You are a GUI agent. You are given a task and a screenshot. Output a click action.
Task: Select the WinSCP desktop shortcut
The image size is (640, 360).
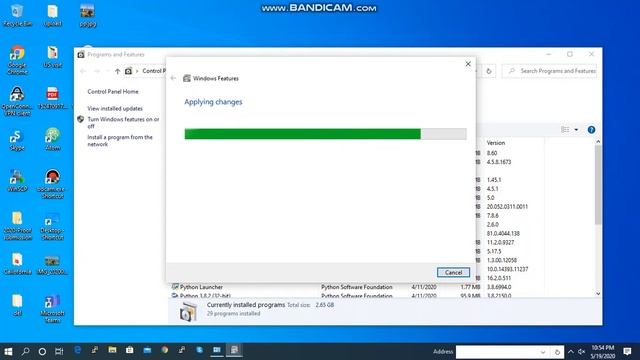pyautogui.click(x=17, y=181)
